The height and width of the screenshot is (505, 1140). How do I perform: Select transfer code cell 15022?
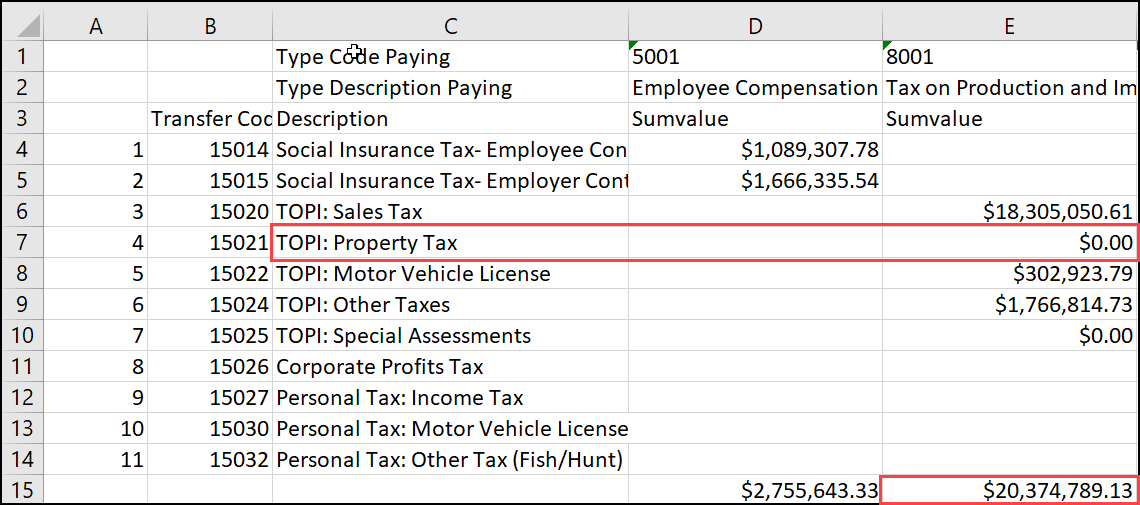(x=210, y=274)
